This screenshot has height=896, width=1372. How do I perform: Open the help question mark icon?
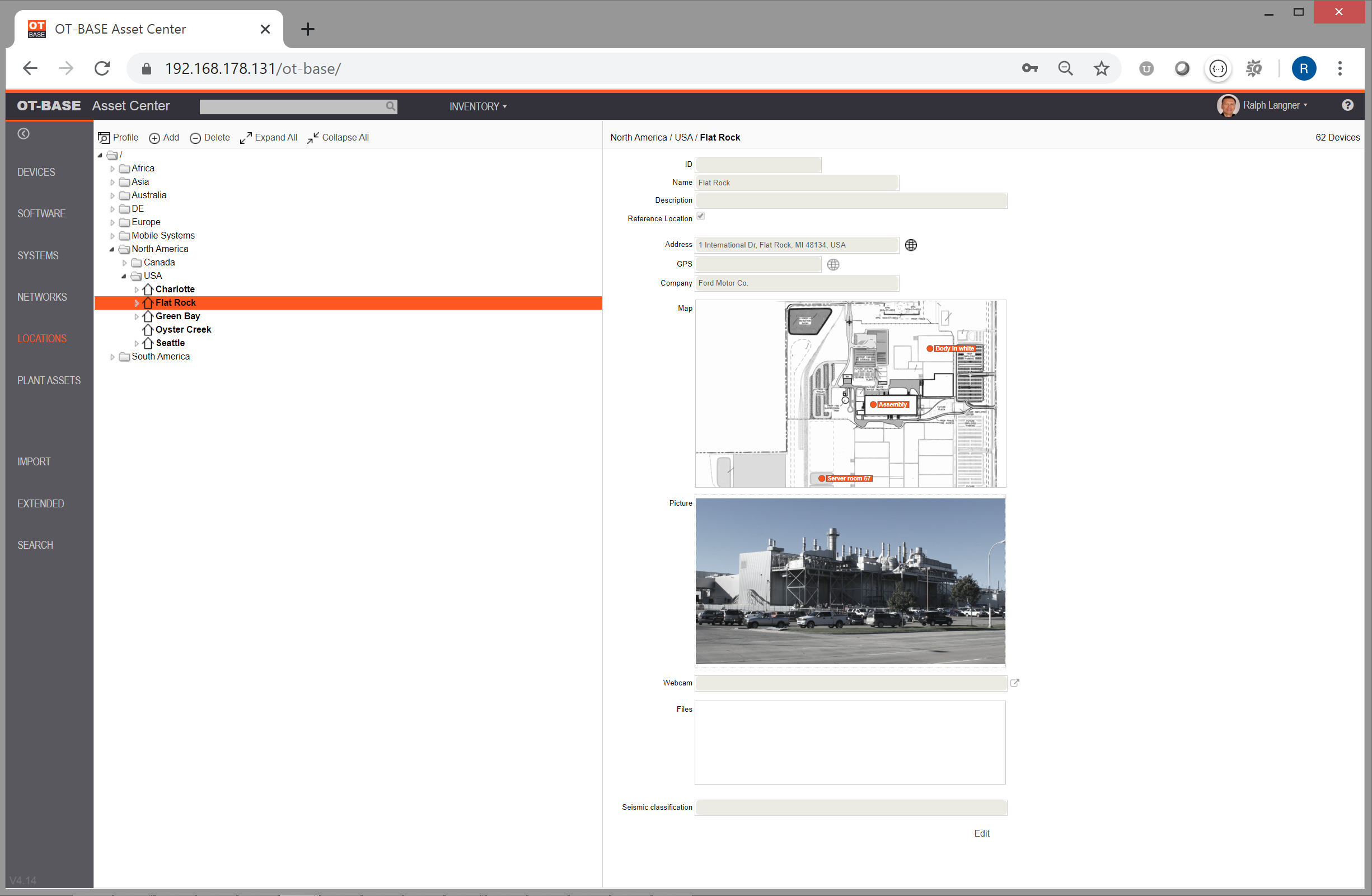[1347, 105]
